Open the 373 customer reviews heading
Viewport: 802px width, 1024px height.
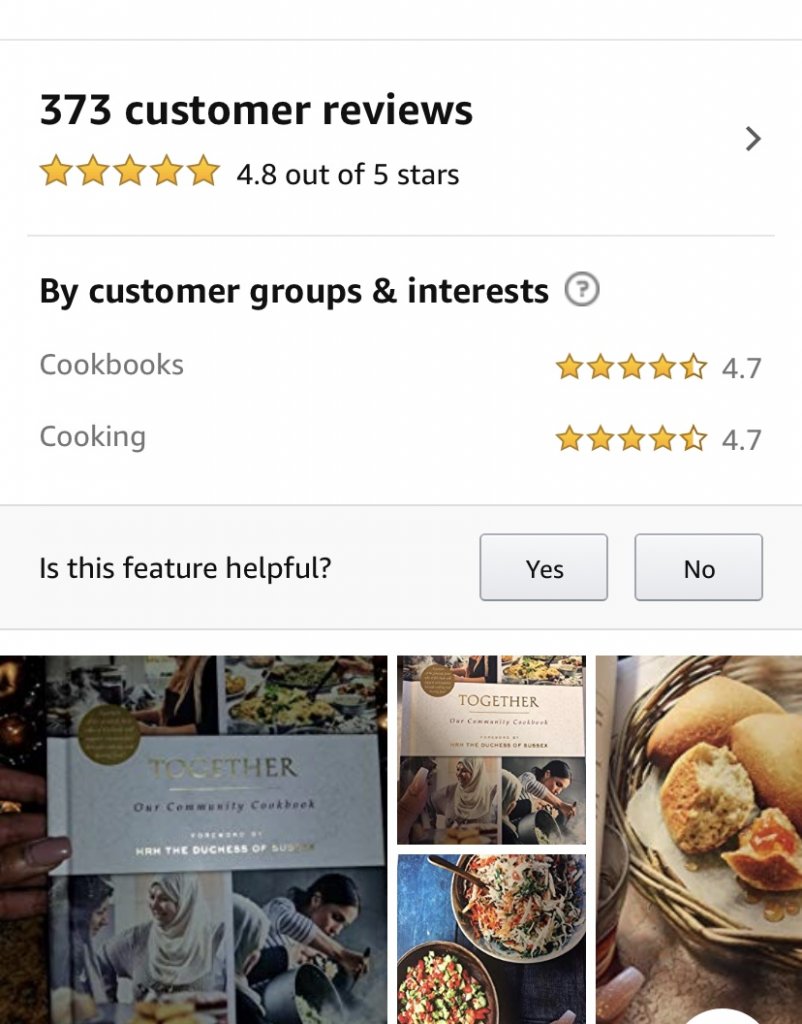point(256,110)
